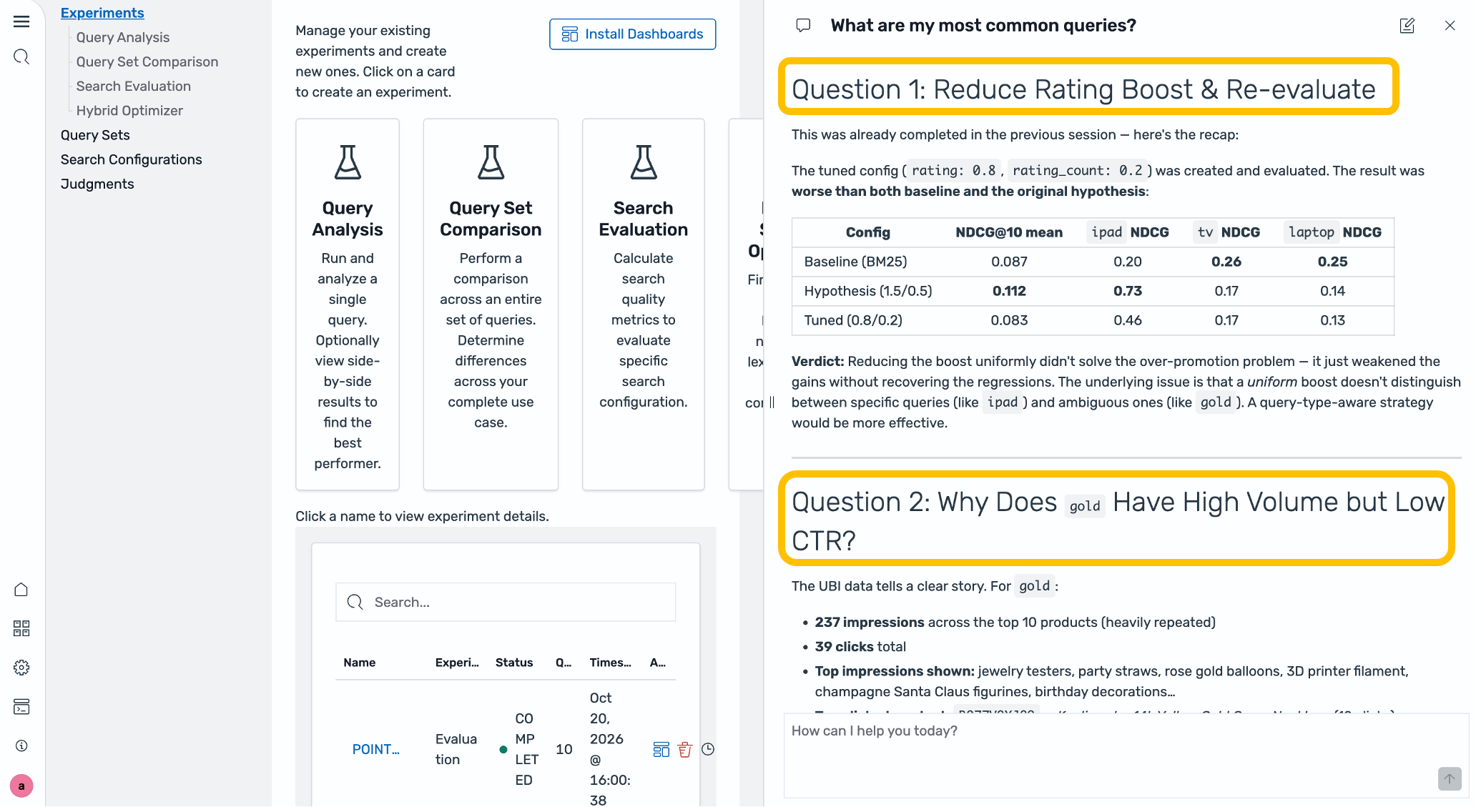
Task: Click the Search Evaluation card title
Action: click(644, 219)
